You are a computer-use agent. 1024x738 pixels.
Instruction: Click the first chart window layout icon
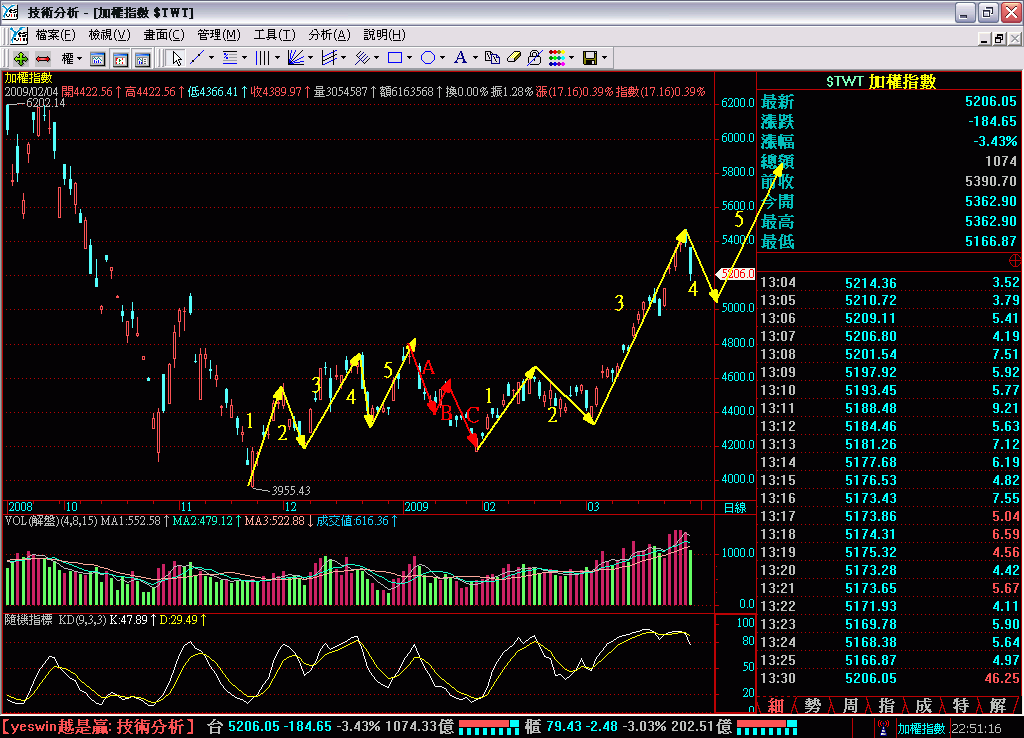click(x=98, y=59)
